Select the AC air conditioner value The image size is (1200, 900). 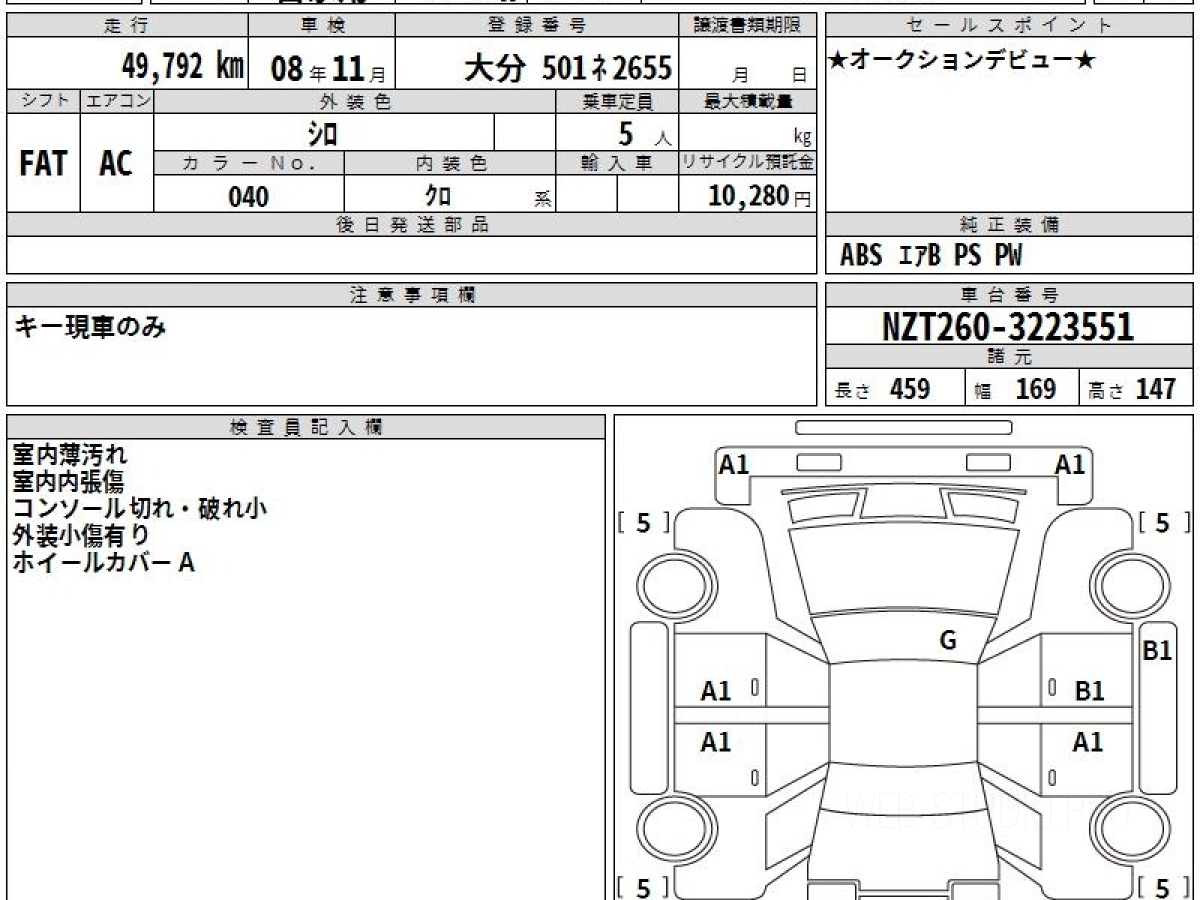point(116,164)
